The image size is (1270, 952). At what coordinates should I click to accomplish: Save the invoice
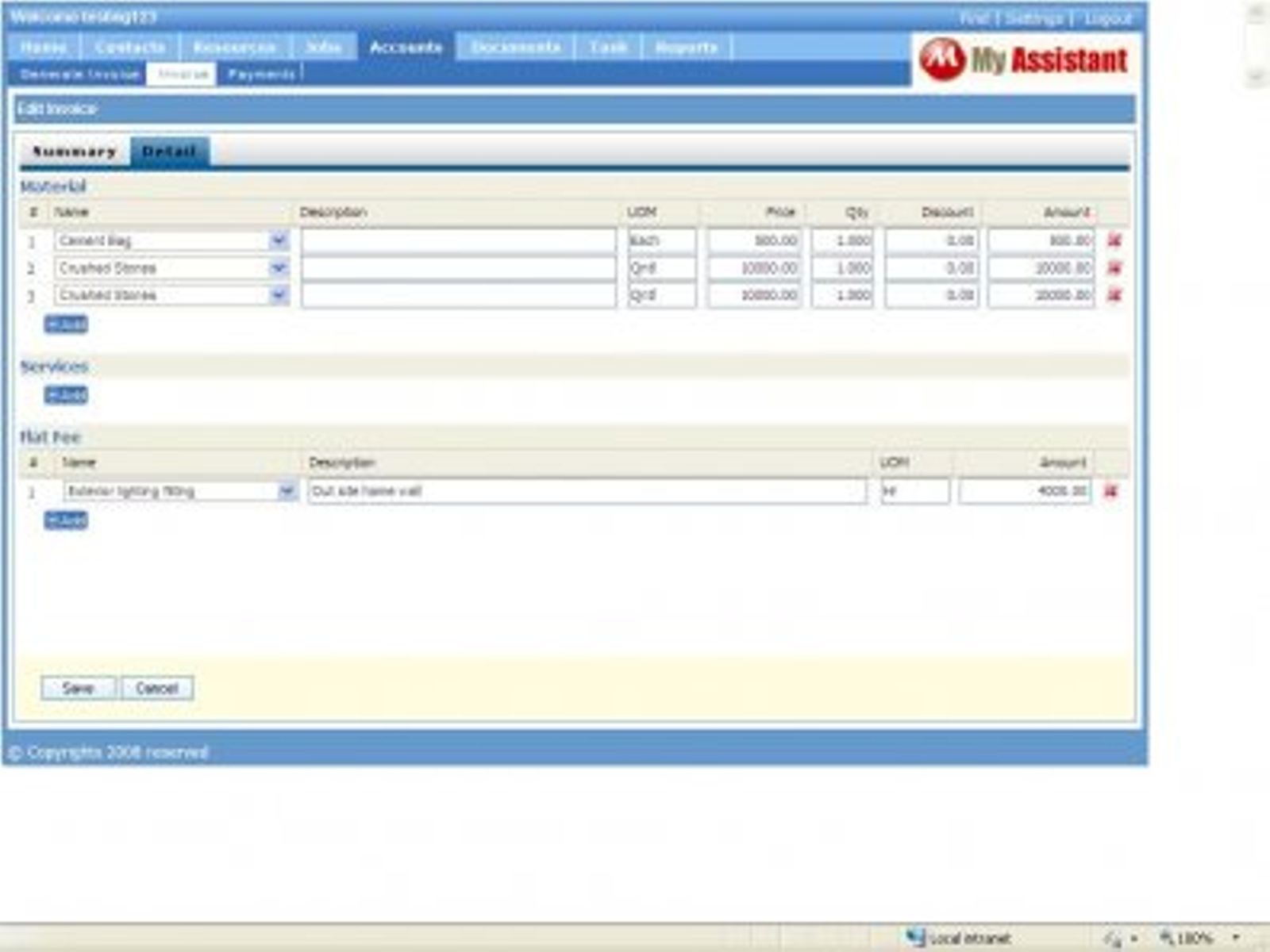coord(79,688)
